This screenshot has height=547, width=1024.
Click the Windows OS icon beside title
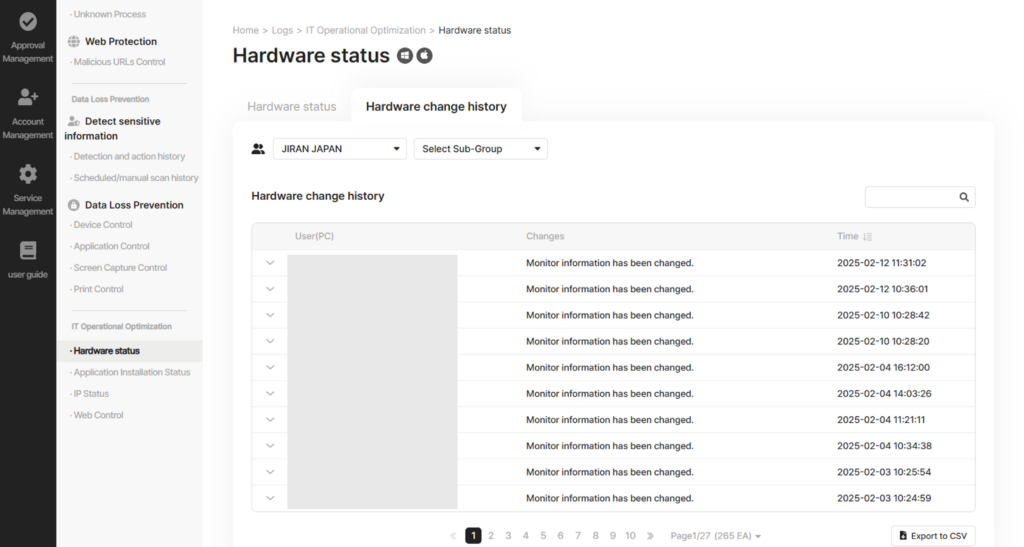tap(405, 56)
